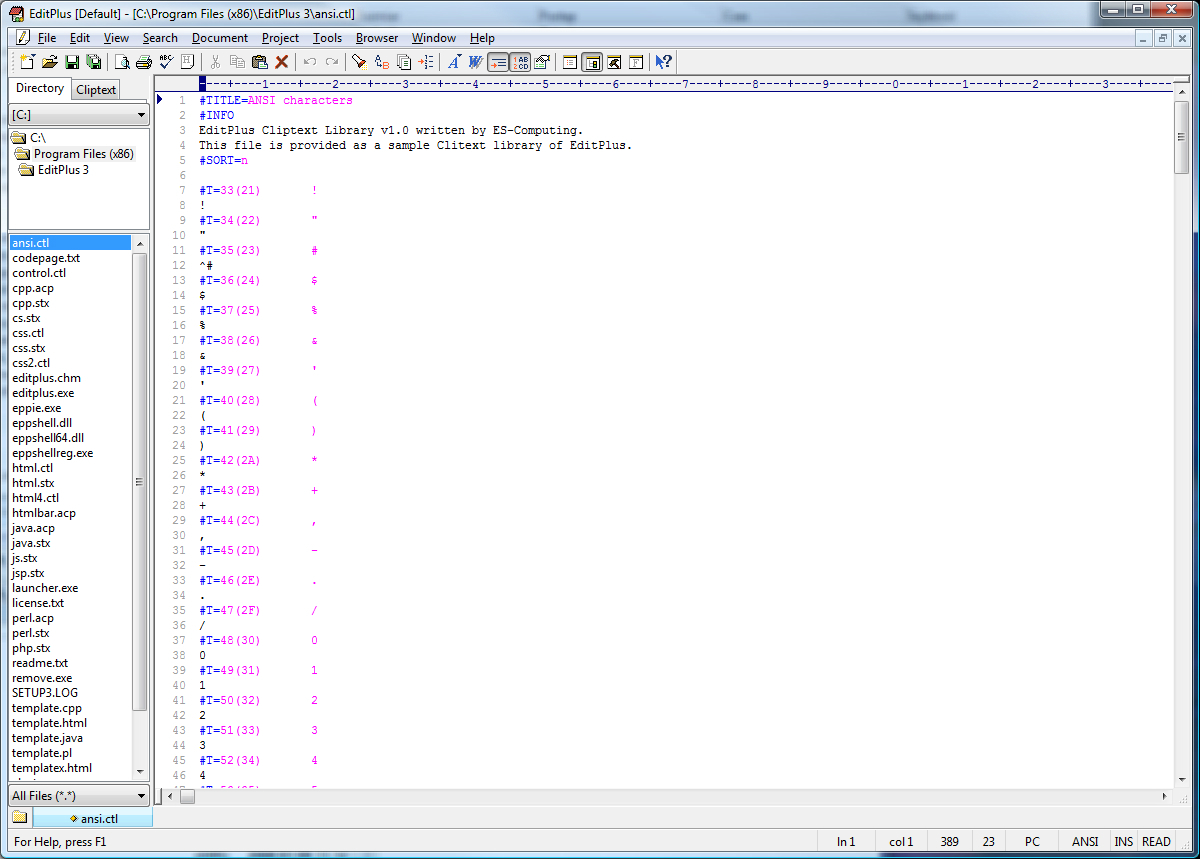This screenshot has width=1200, height=859.
Task: Click the context Help arrow icon
Action: [663, 62]
